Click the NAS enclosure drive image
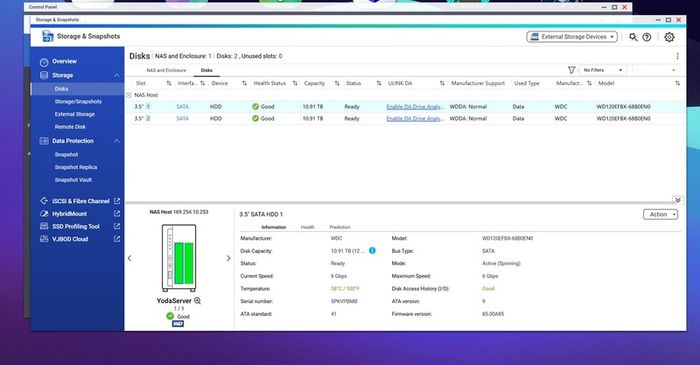700x365 pixels. tap(179, 258)
